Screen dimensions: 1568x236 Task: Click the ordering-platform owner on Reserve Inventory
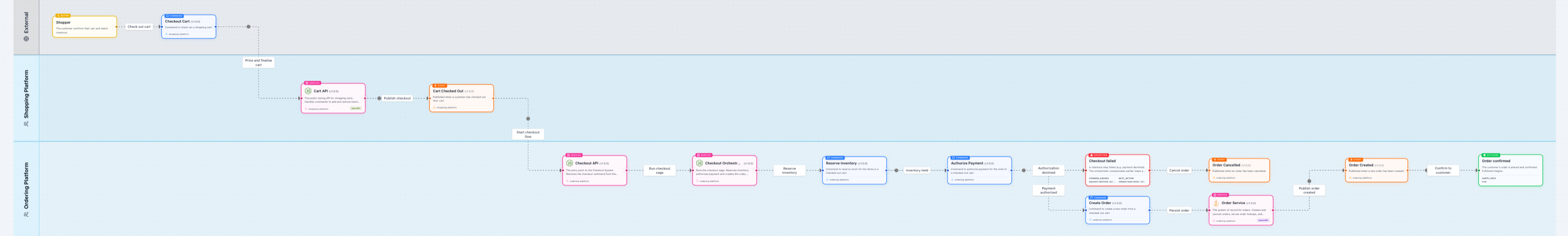[x=837, y=179]
